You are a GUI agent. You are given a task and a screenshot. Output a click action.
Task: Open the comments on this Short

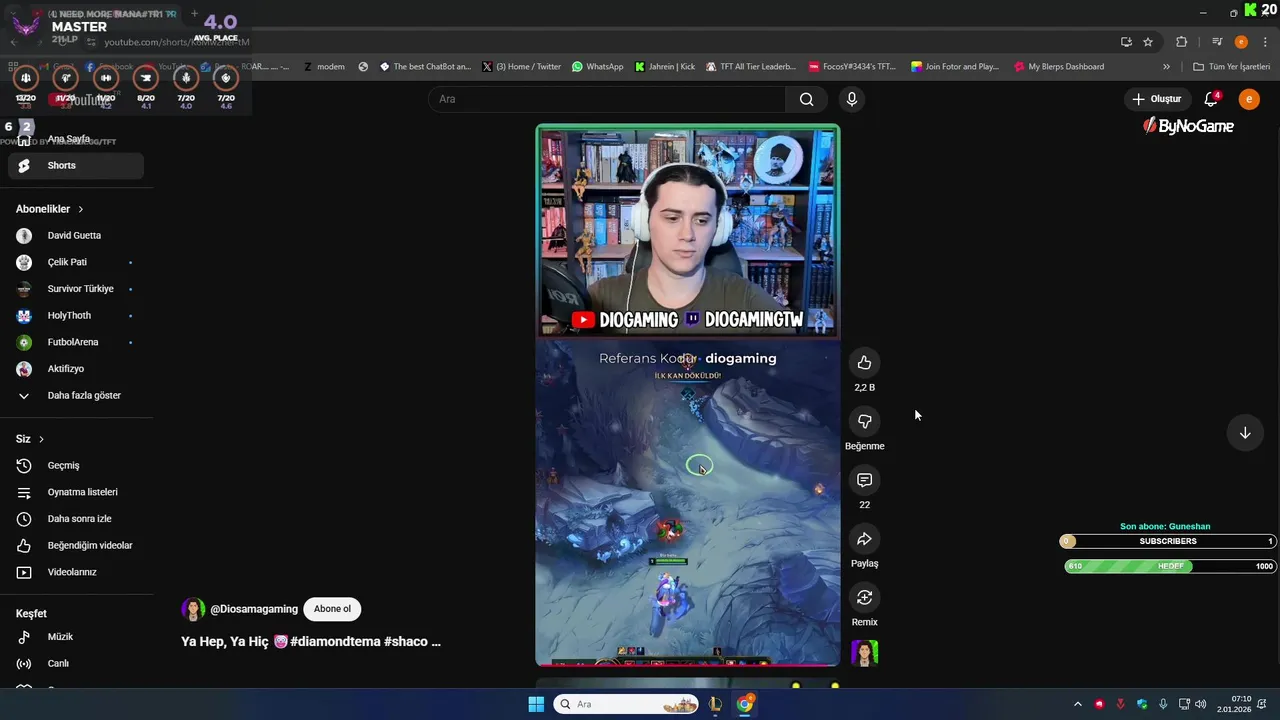point(864,480)
